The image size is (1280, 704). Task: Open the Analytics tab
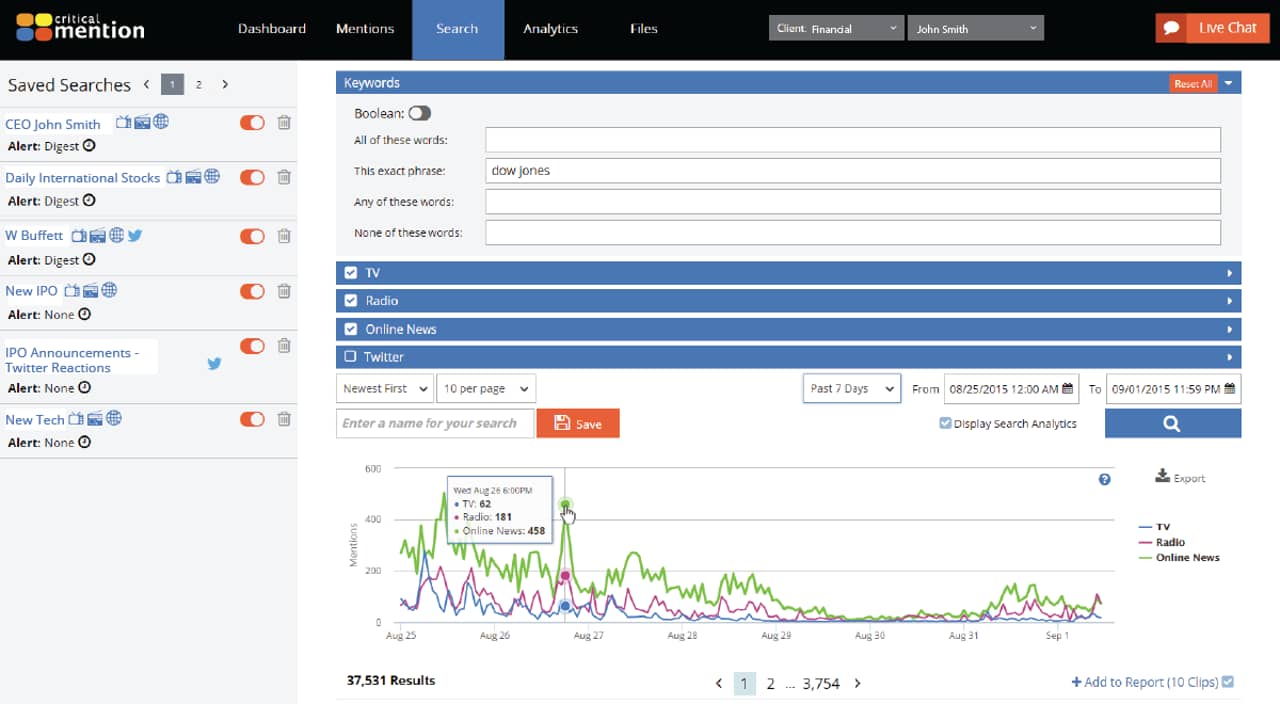click(x=550, y=29)
